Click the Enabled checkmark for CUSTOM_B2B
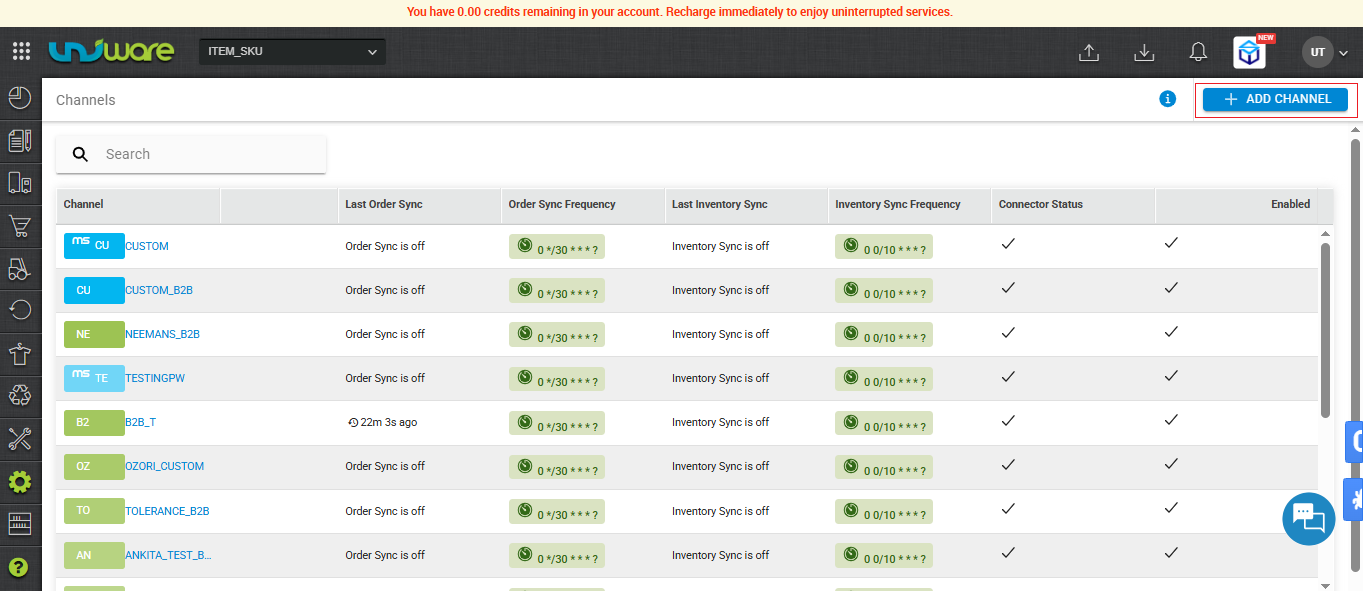This screenshot has height=591, width=1363. pyautogui.click(x=1171, y=287)
